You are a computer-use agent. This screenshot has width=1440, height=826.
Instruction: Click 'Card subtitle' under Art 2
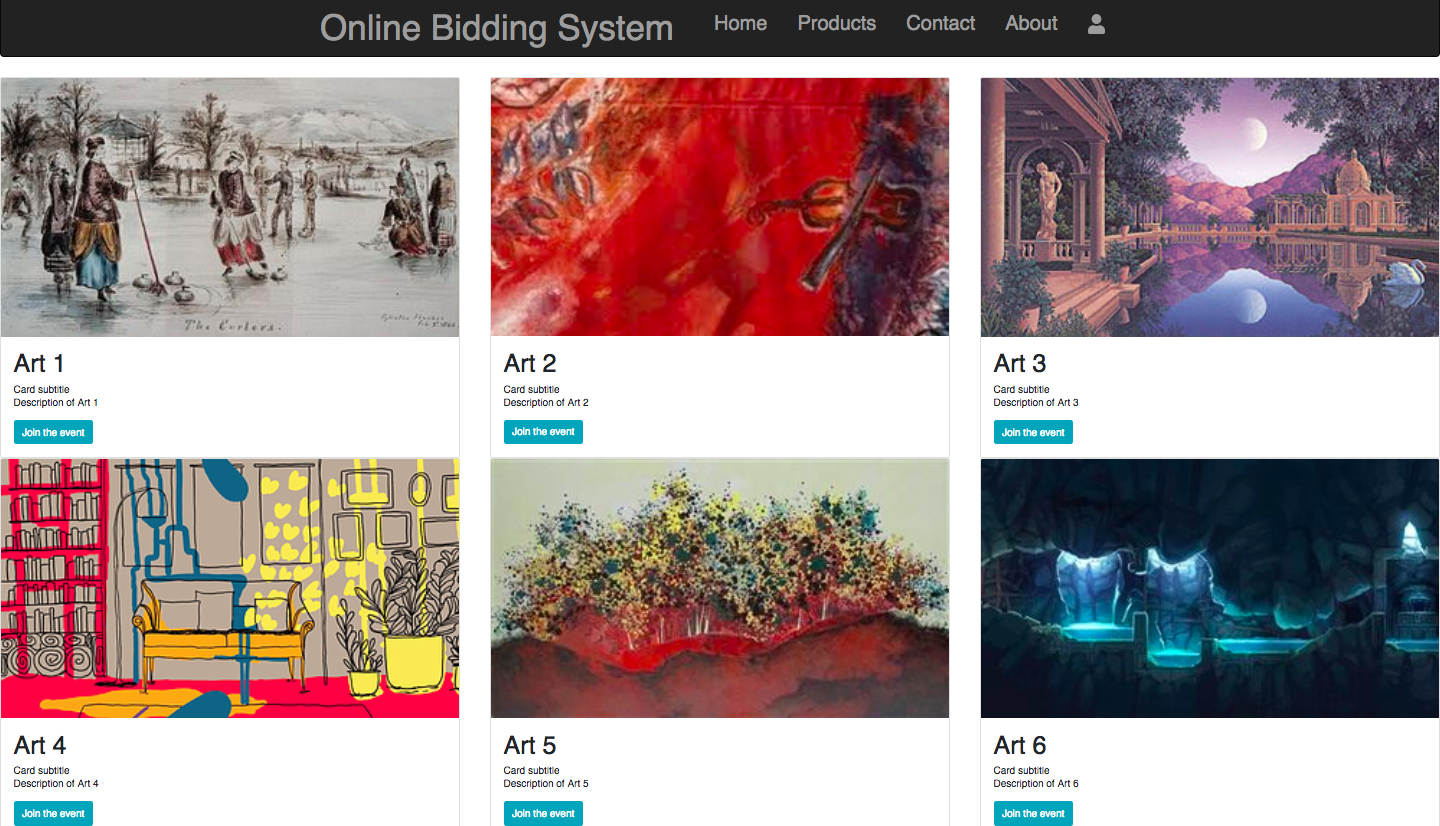(x=532, y=390)
